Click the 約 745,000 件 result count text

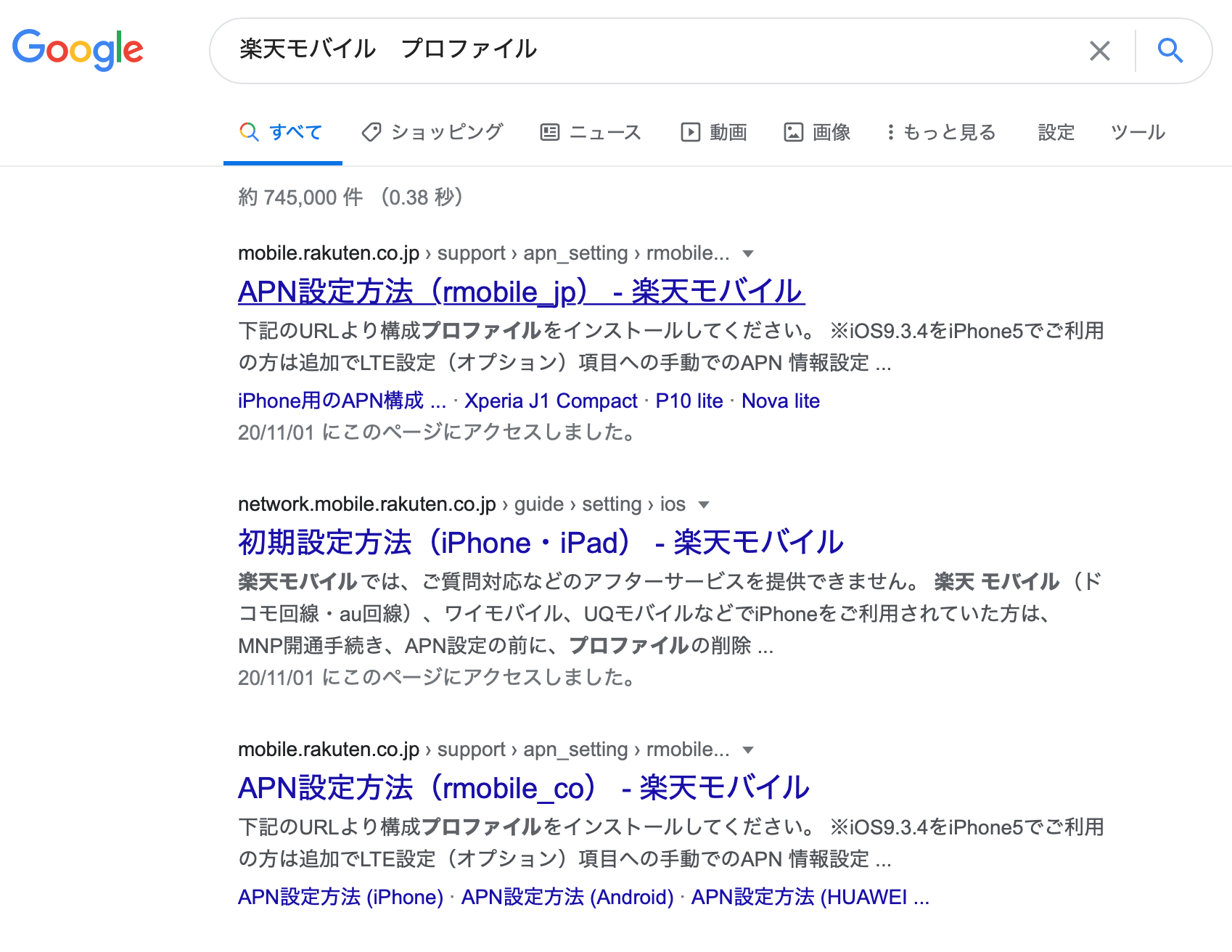pyautogui.click(x=300, y=197)
